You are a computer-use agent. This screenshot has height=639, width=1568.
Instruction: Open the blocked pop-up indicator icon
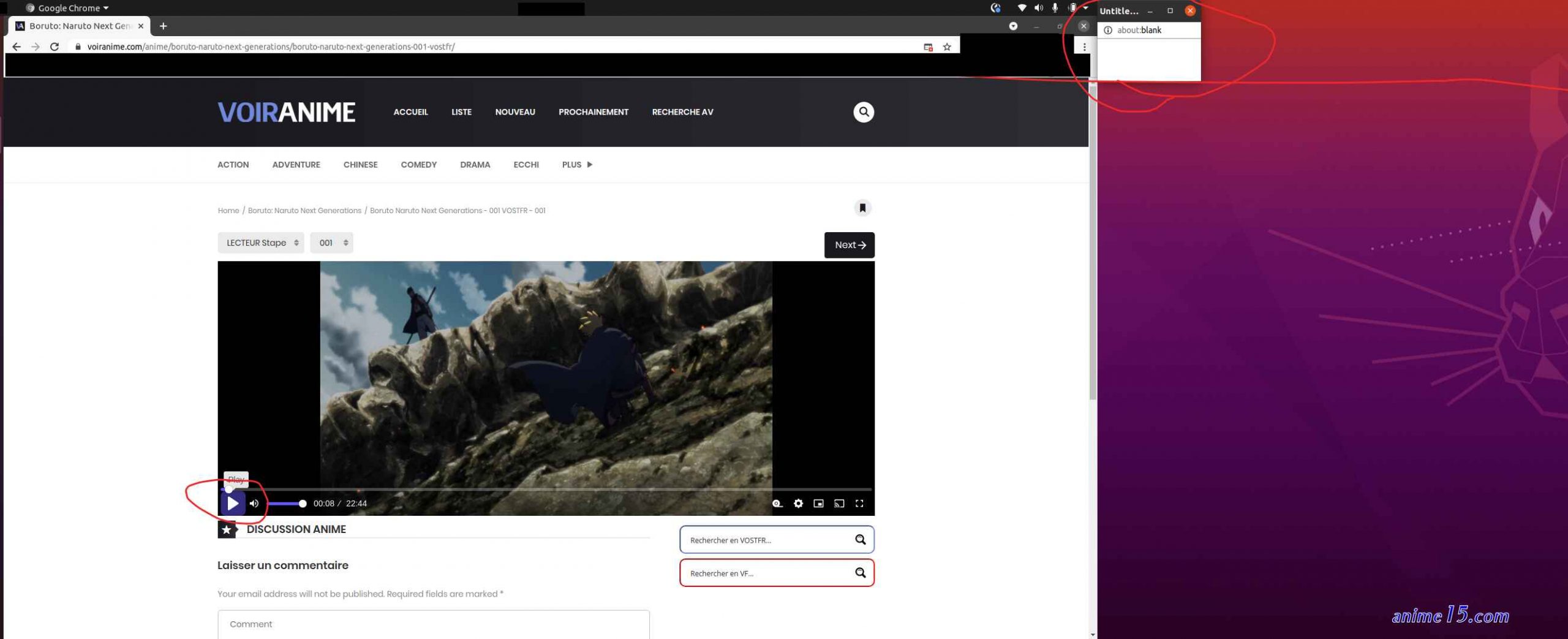928,47
